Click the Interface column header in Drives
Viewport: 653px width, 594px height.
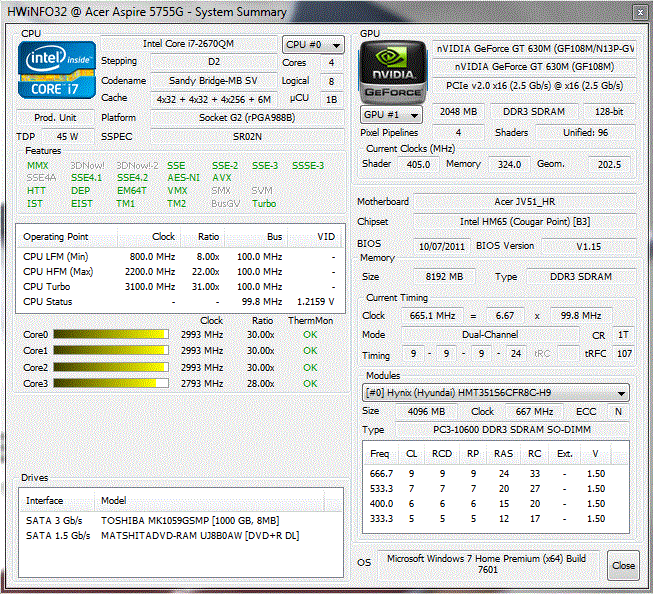[x=57, y=500]
